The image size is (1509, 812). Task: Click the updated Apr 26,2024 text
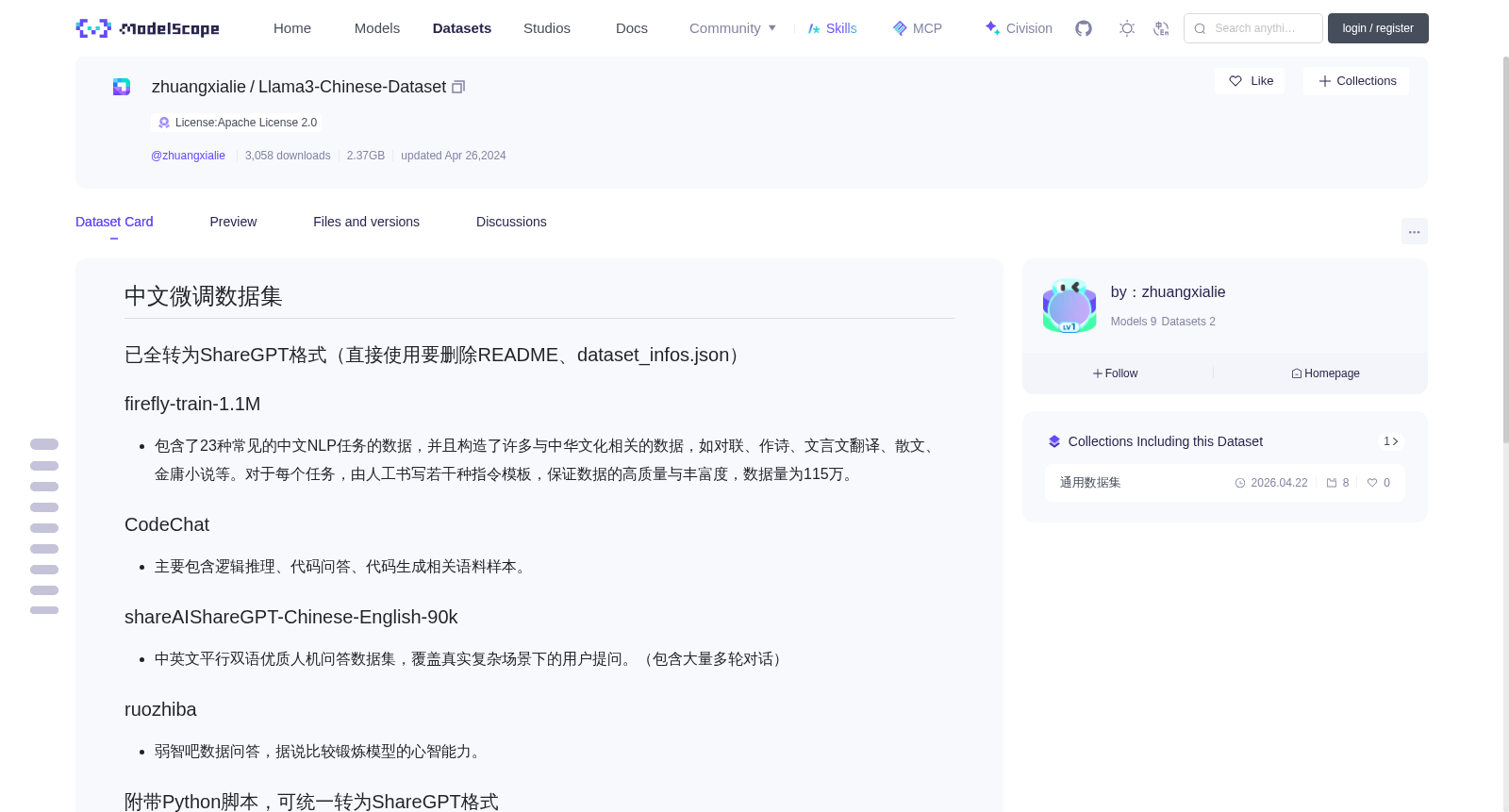[454, 156]
